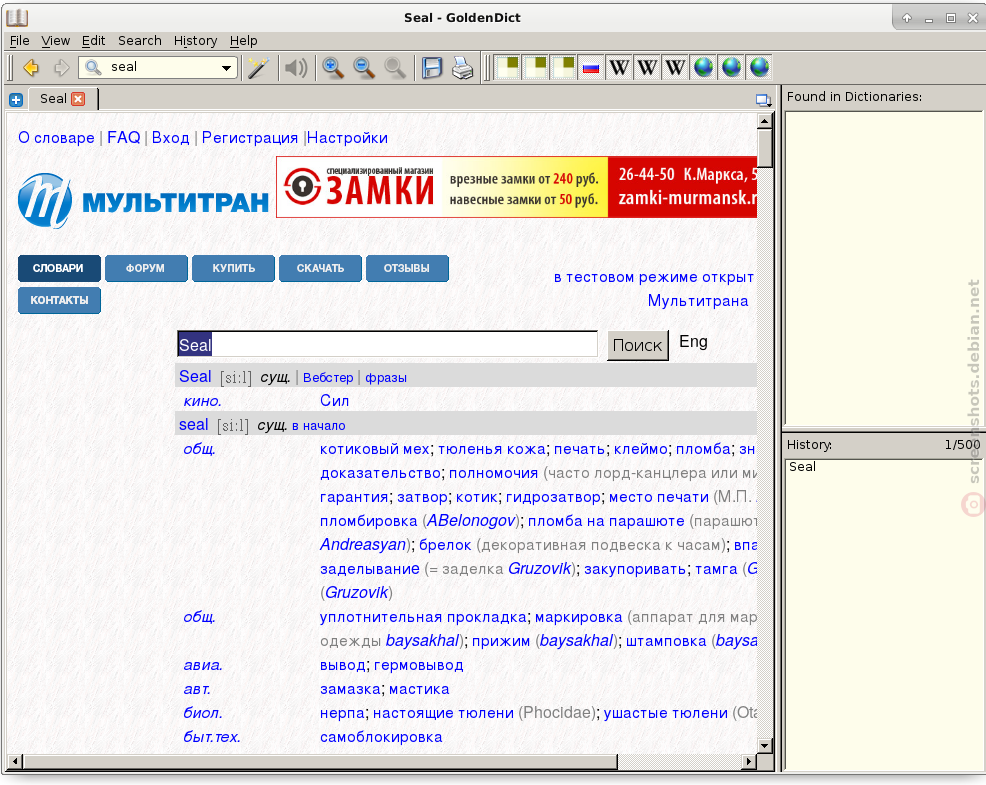Zoom out with the minus magnifier icon
The height and width of the screenshot is (785, 986).
pos(364,67)
